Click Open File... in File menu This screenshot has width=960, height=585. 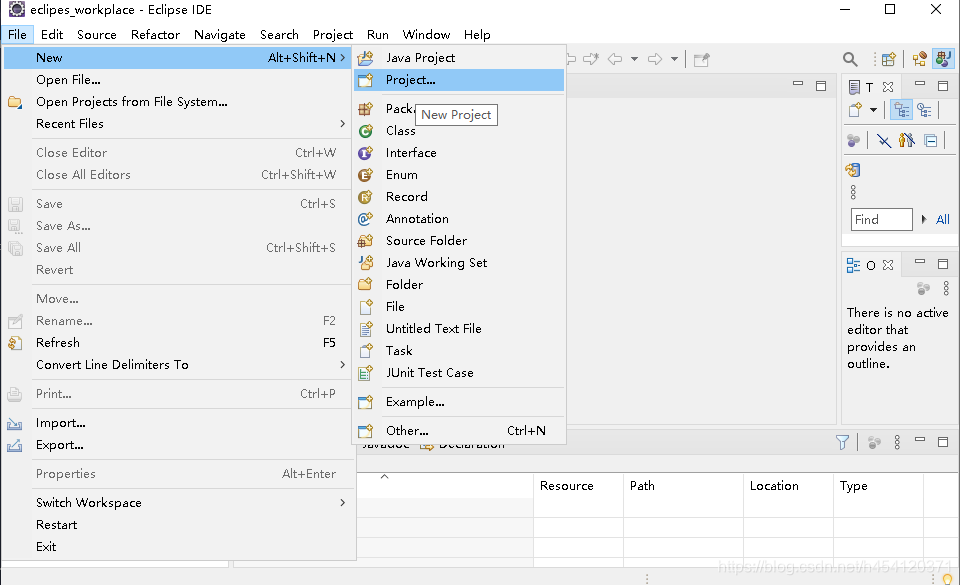click(x=178, y=80)
